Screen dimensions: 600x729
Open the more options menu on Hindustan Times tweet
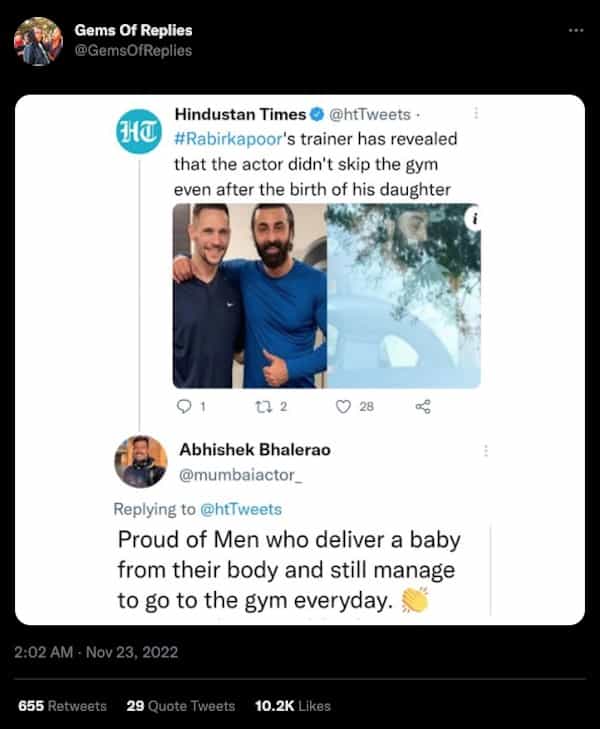pos(476,114)
